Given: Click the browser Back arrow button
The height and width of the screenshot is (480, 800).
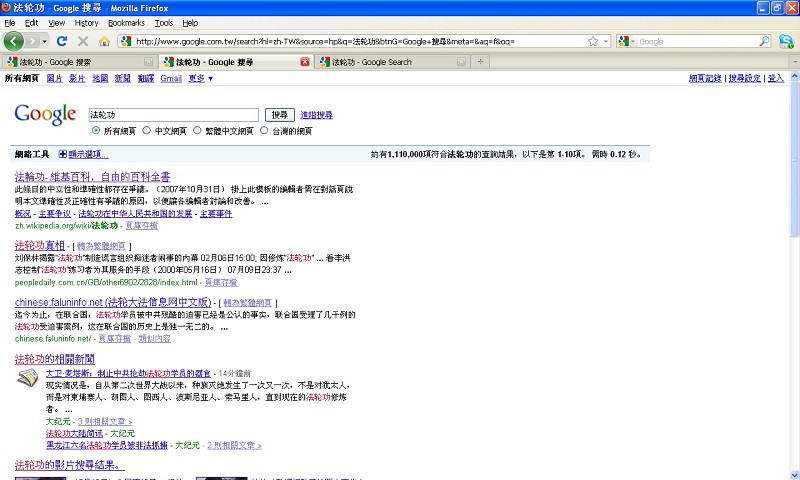Looking at the screenshot, I should pyautogui.click(x=14, y=41).
